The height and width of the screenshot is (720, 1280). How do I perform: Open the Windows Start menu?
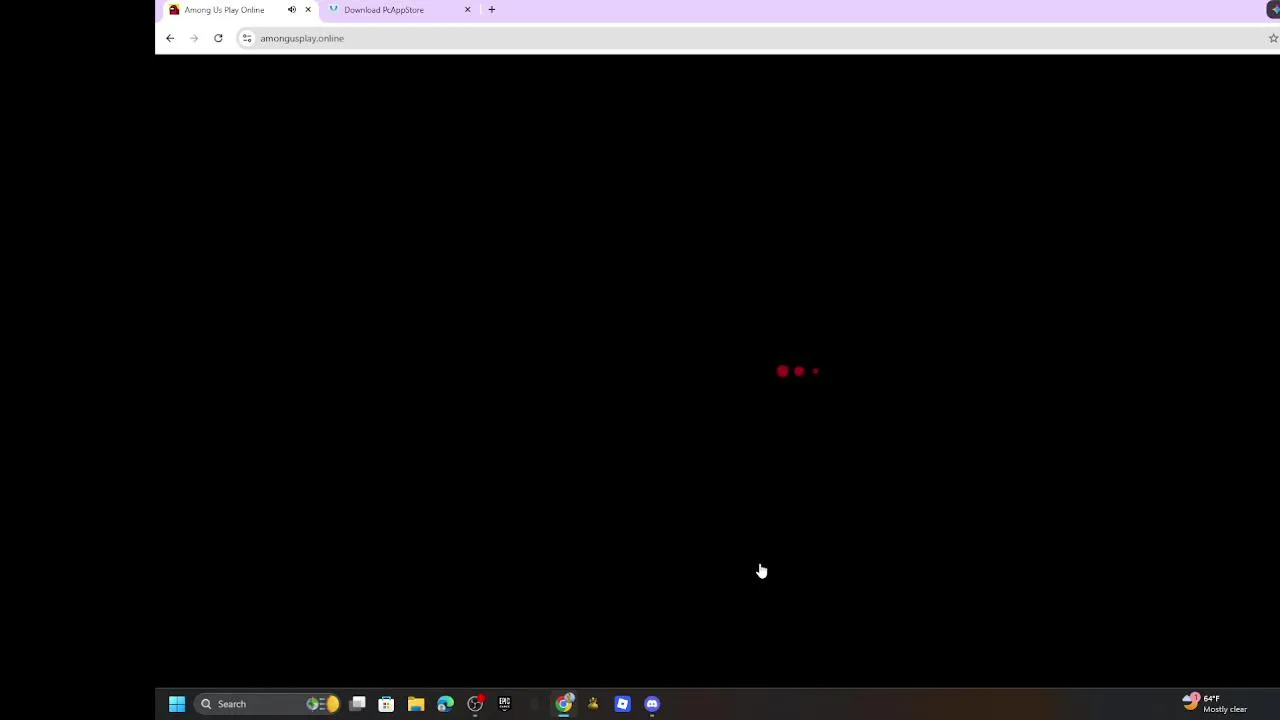coord(177,704)
